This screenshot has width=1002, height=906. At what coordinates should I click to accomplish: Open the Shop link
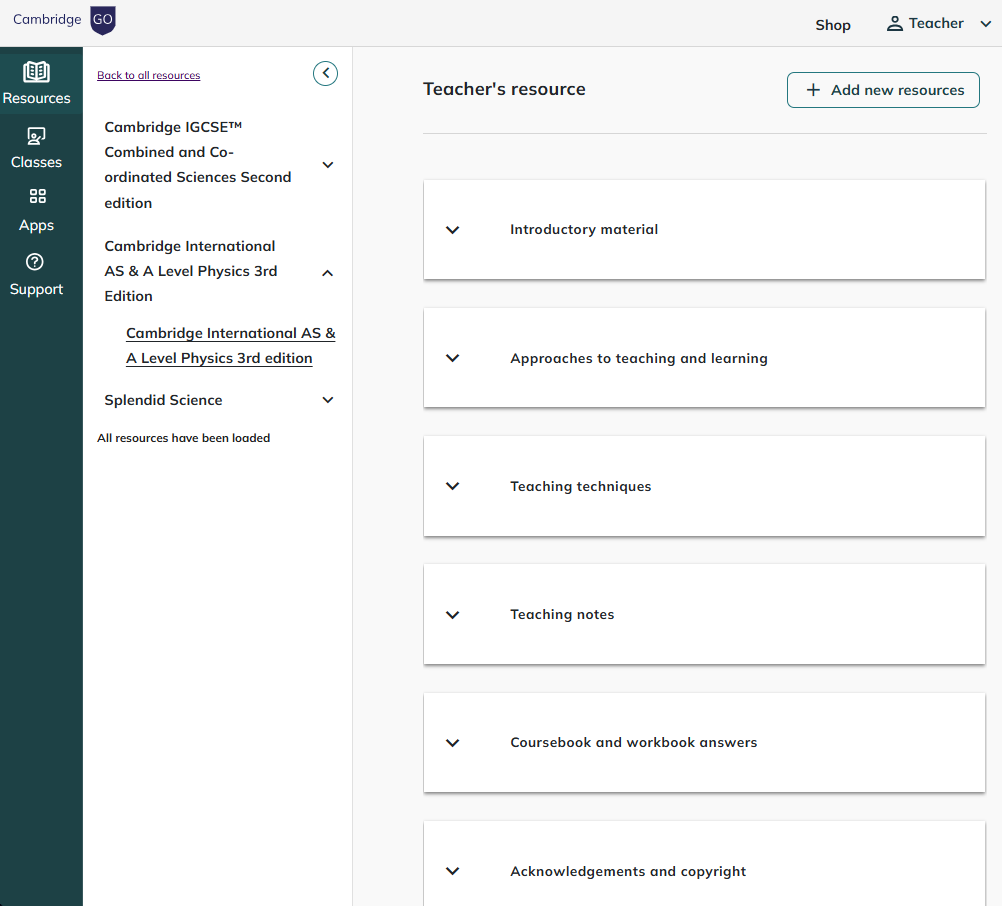tap(833, 25)
